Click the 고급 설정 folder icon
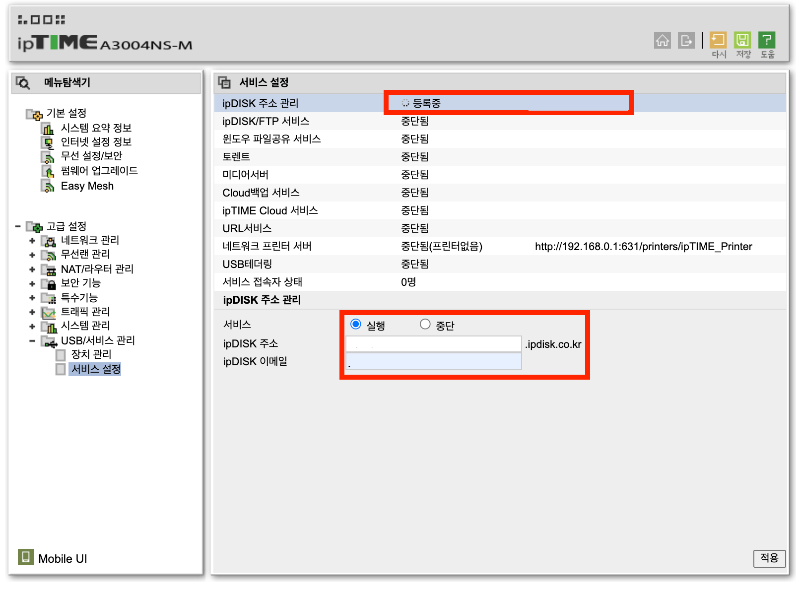This screenshot has width=800, height=590. 35,227
